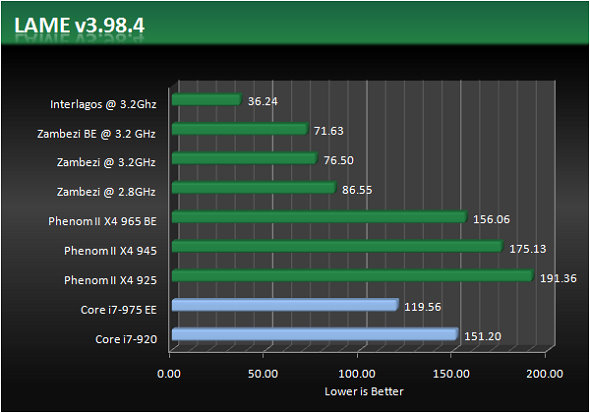Viewport: 590px width, 413px height.
Task: Click the Interlagos green bar
Action: 207,100
